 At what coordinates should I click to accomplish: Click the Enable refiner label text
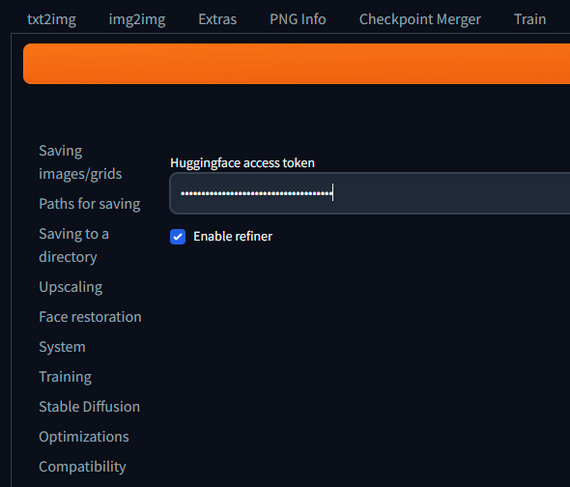click(x=233, y=237)
